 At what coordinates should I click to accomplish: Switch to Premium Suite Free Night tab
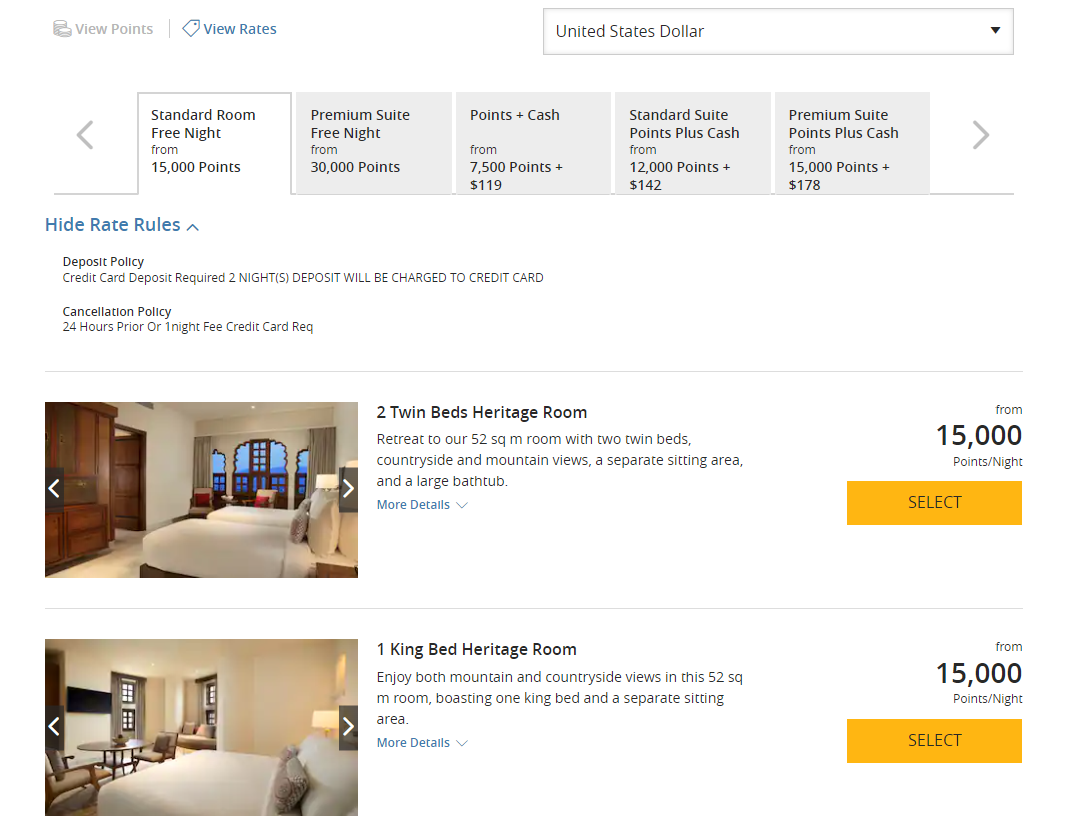click(373, 142)
